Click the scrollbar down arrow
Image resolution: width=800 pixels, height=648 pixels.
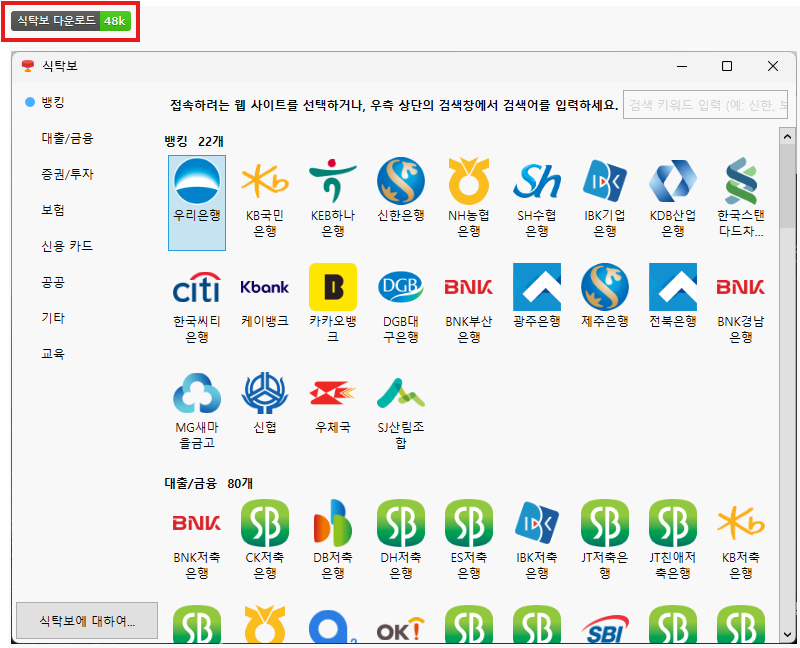[787, 634]
